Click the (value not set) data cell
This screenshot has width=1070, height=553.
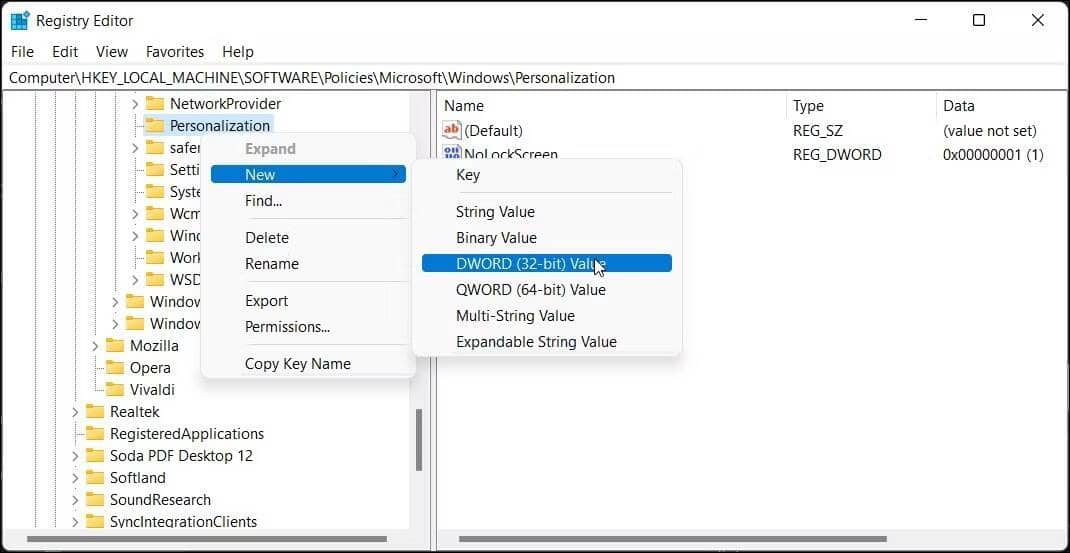pyautogui.click(x=989, y=130)
